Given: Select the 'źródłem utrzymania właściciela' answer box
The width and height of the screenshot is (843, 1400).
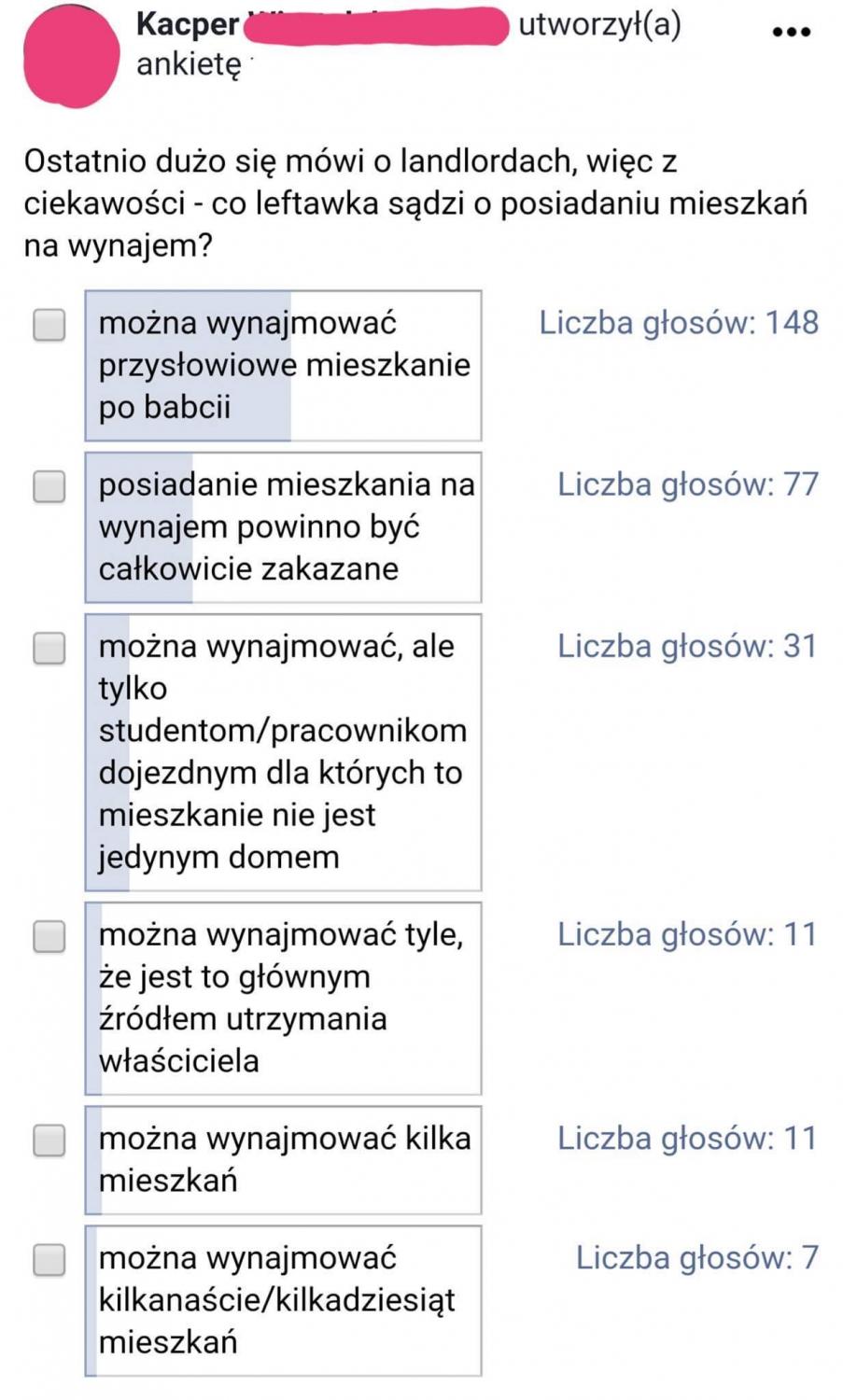Looking at the screenshot, I should click(284, 998).
